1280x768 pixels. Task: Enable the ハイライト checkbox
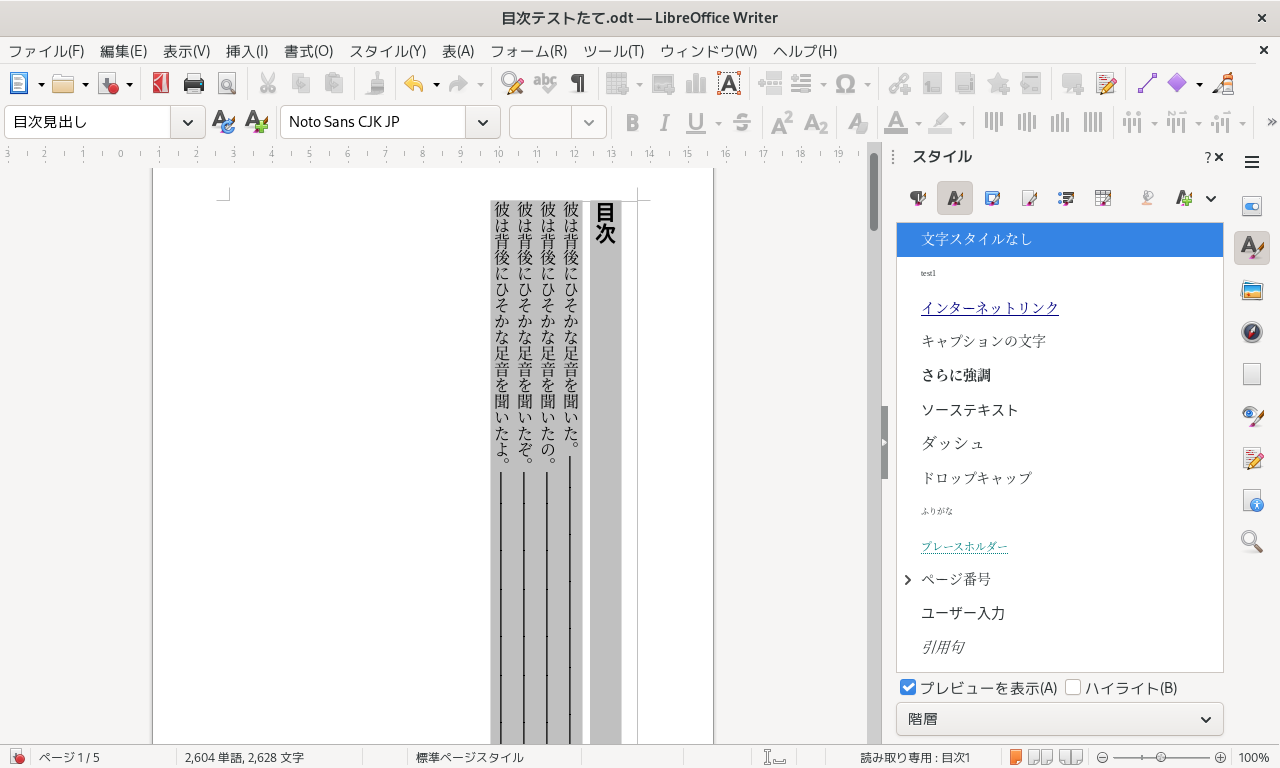coord(1074,687)
